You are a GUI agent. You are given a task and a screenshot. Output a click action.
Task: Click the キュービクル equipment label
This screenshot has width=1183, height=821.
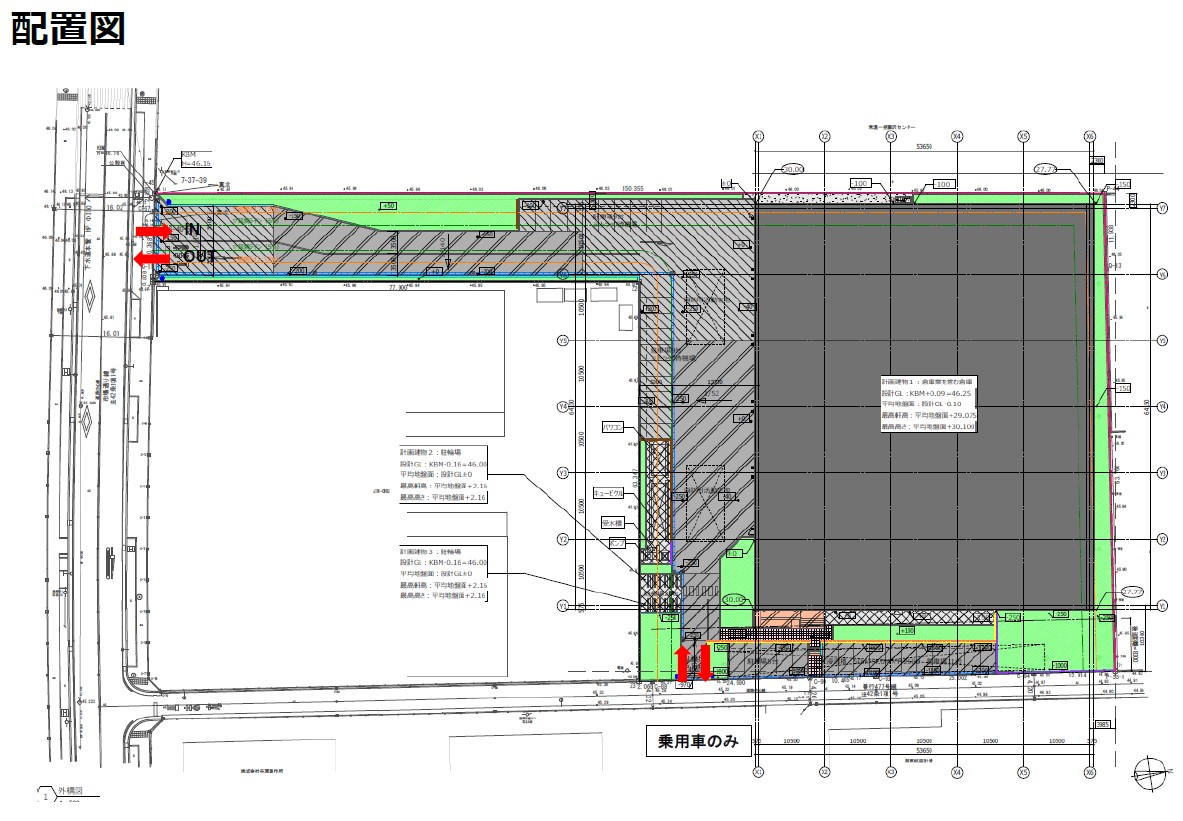[x=609, y=493]
